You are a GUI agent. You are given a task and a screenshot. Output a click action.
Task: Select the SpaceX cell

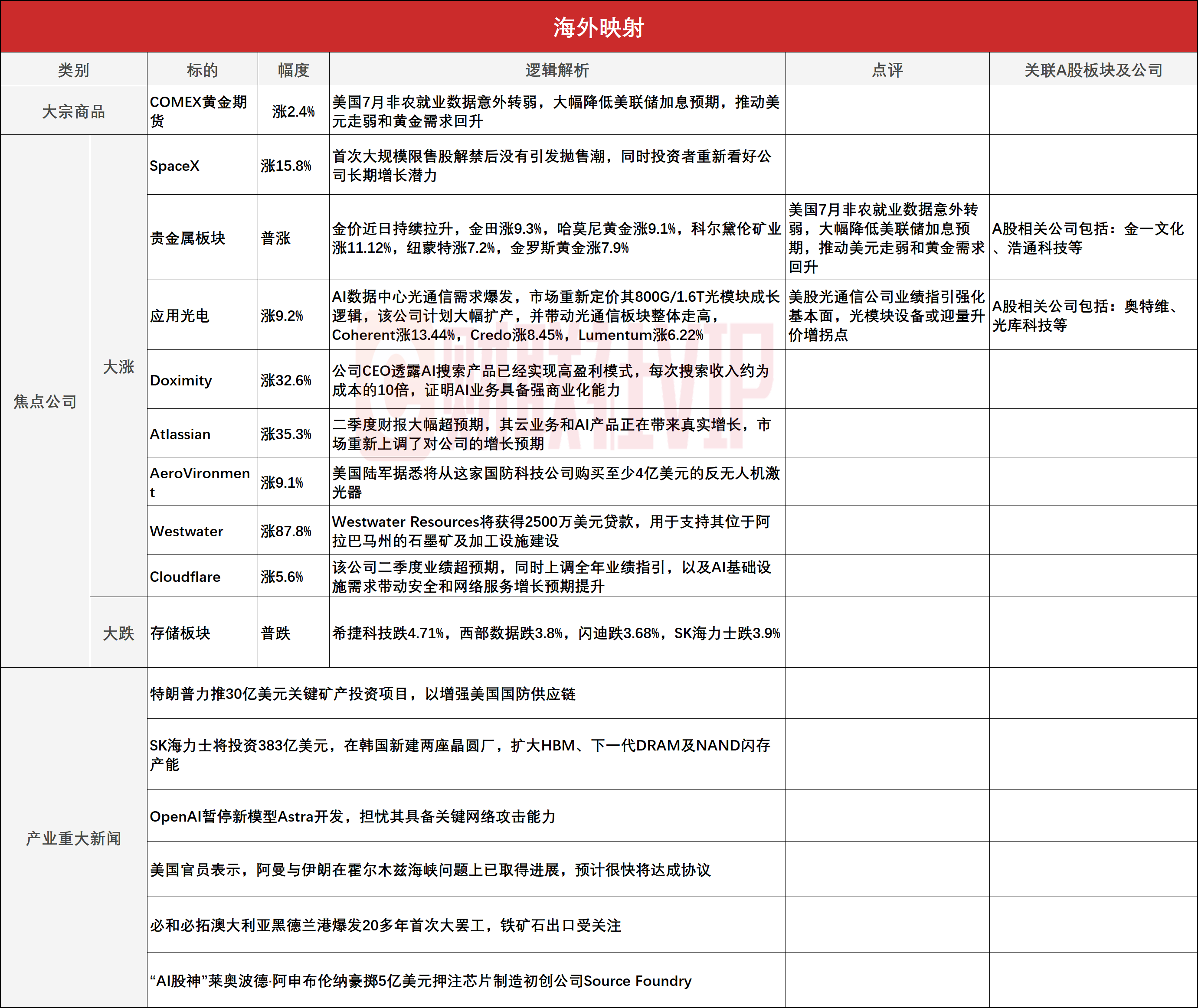(x=202, y=165)
